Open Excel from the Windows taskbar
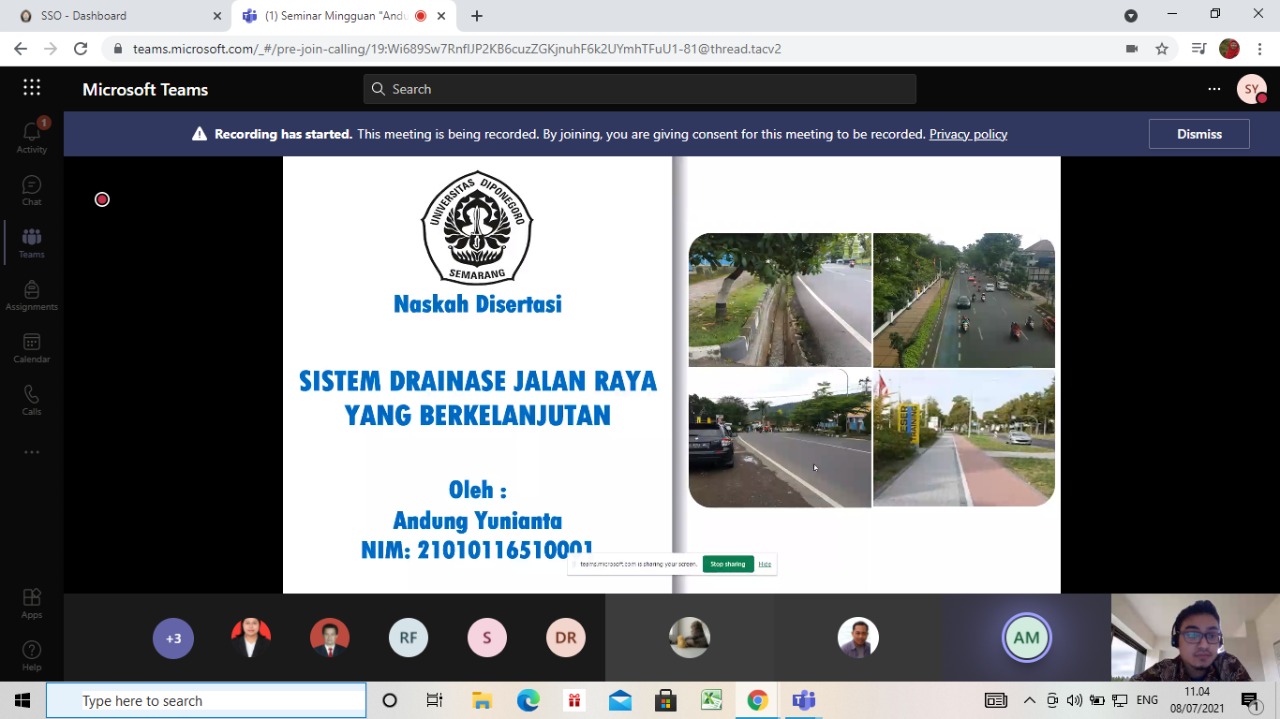The width and height of the screenshot is (1280, 719). (x=711, y=701)
